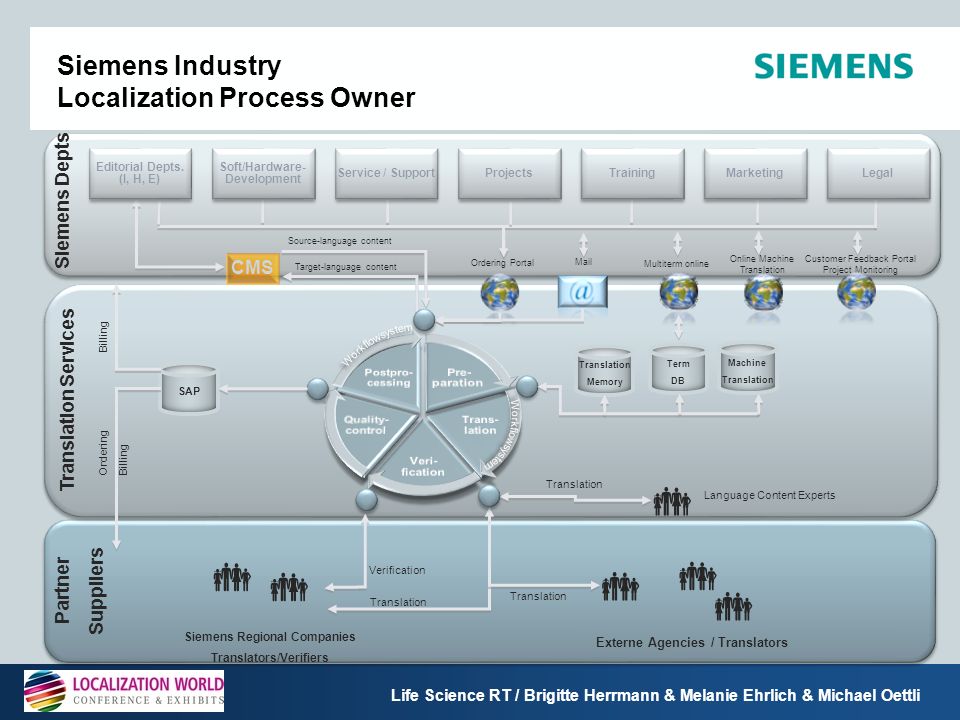The image size is (960, 720).
Task: Click the 'Multiterm online' label
Action: (x=676, y=263)
